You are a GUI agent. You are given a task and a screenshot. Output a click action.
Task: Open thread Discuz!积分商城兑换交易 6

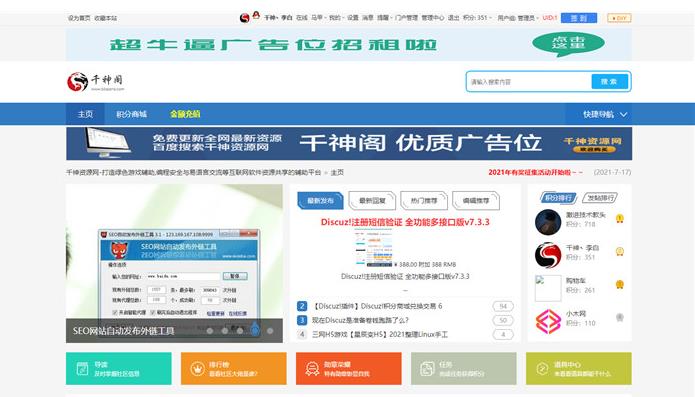377,306
